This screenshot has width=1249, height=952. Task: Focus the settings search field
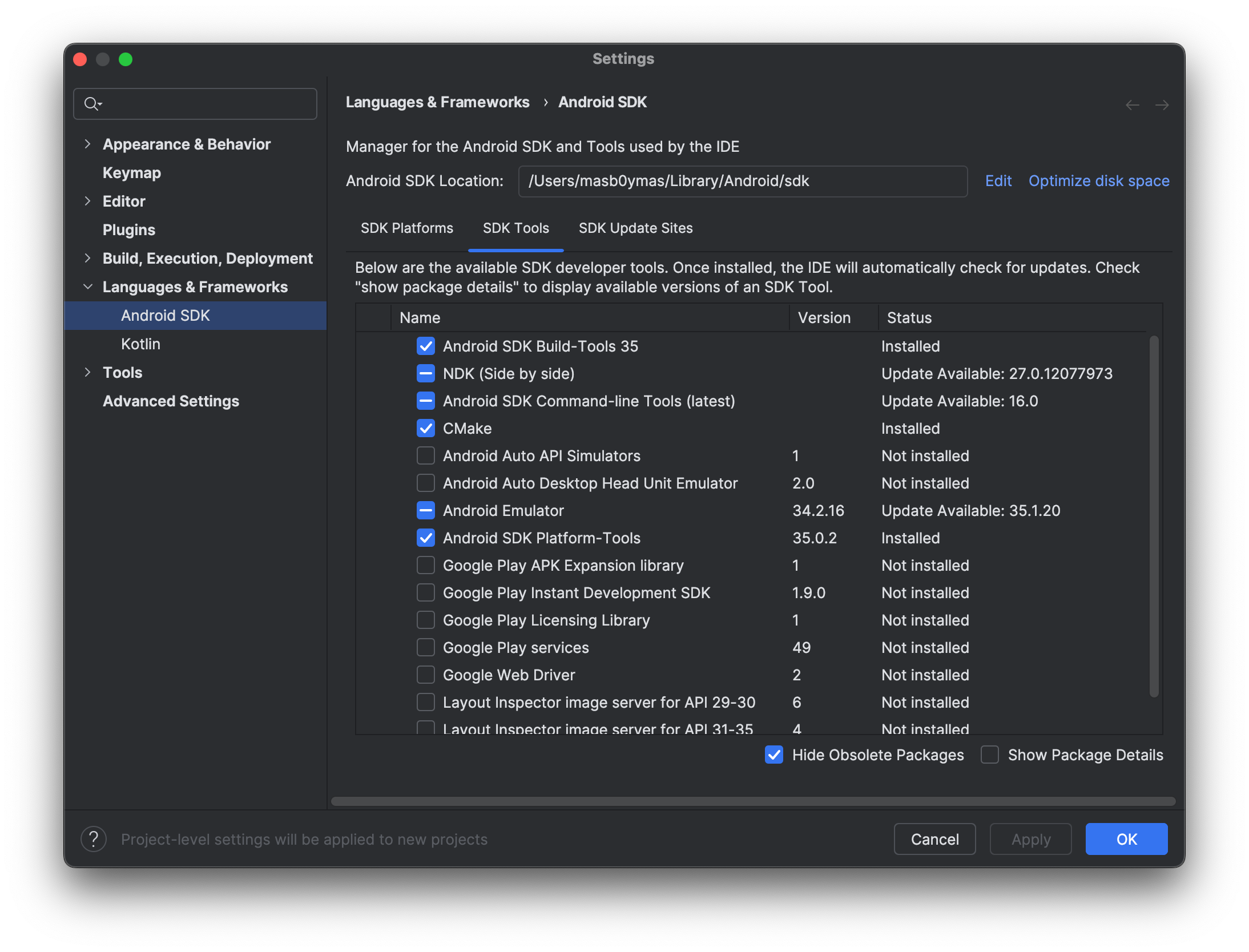click(x=195, y=104)
